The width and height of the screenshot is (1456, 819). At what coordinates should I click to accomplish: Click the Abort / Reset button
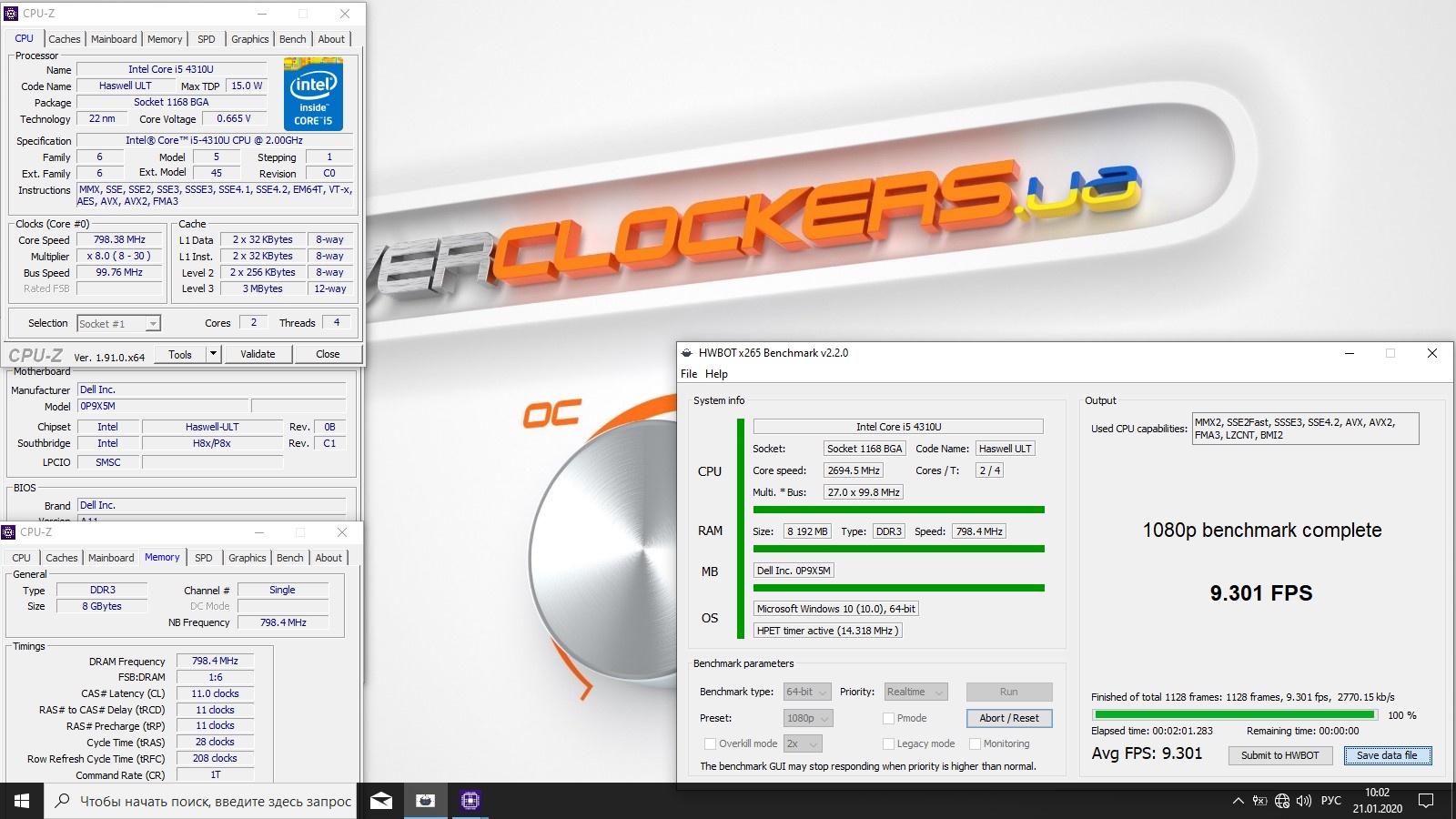[x=1009, y=718]
